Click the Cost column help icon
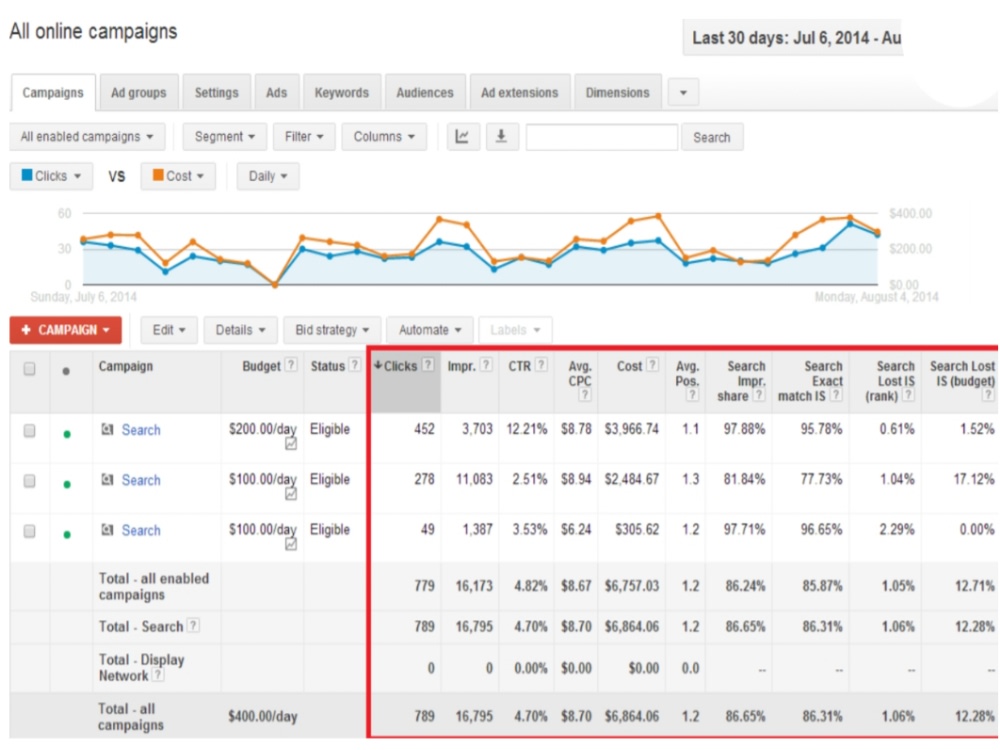This screenshot has height=750, width=1000. (x=652, y=365)
